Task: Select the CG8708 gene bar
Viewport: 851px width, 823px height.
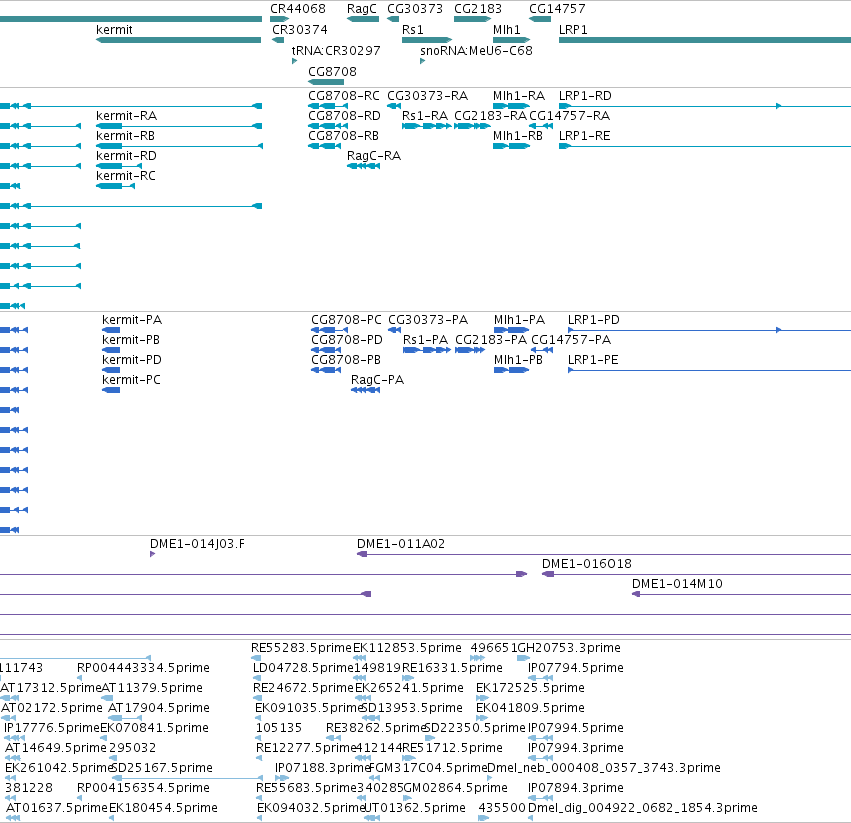Action: tap(326, 82)
